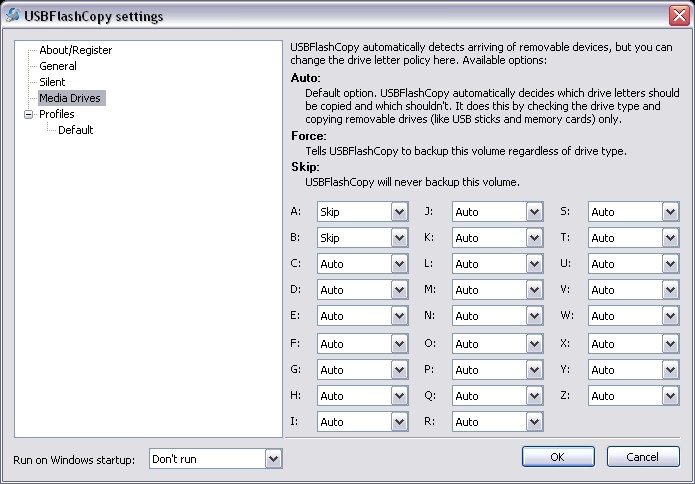Expand the drive X: policy dropdown
The image size is (695, 484).
coord(634,343)
